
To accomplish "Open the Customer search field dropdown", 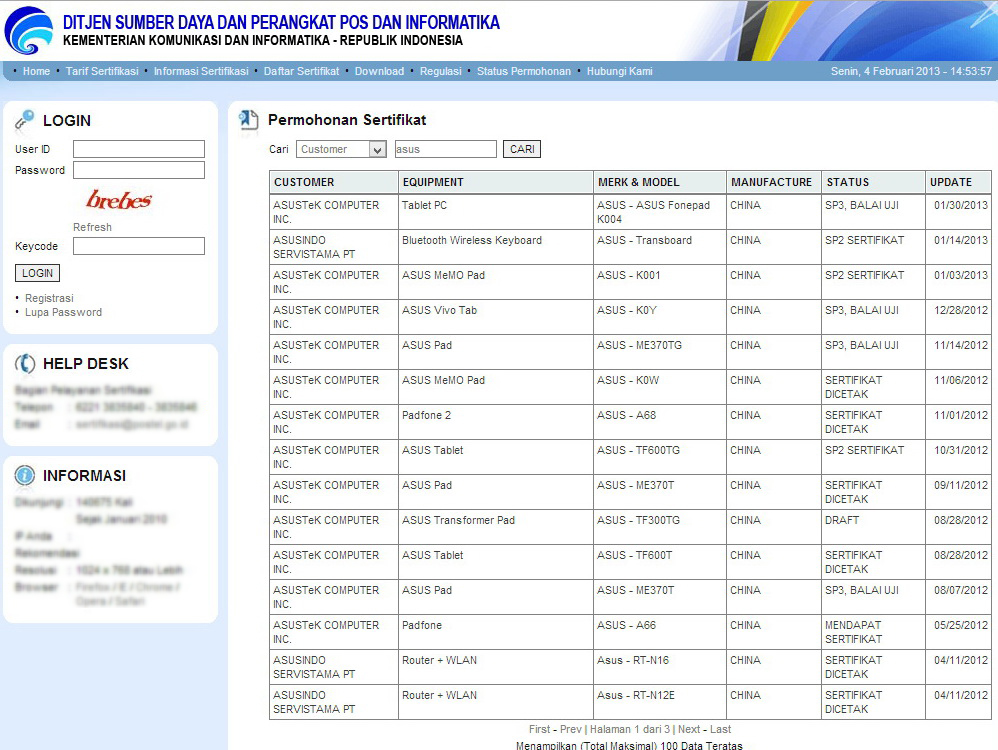I will tap(341, 149).
